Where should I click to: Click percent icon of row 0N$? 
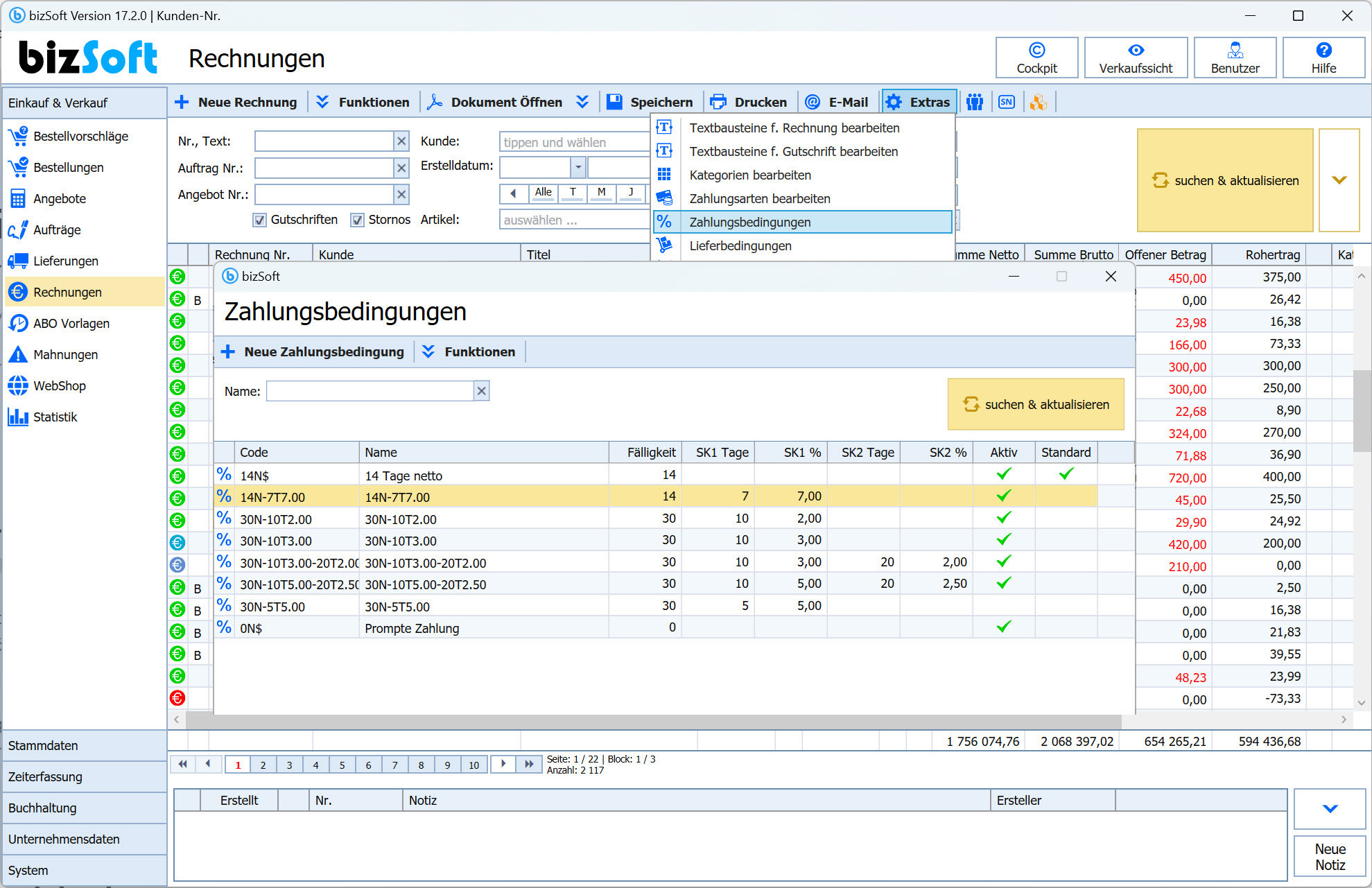pyautogui.click(x=224, y=627)
